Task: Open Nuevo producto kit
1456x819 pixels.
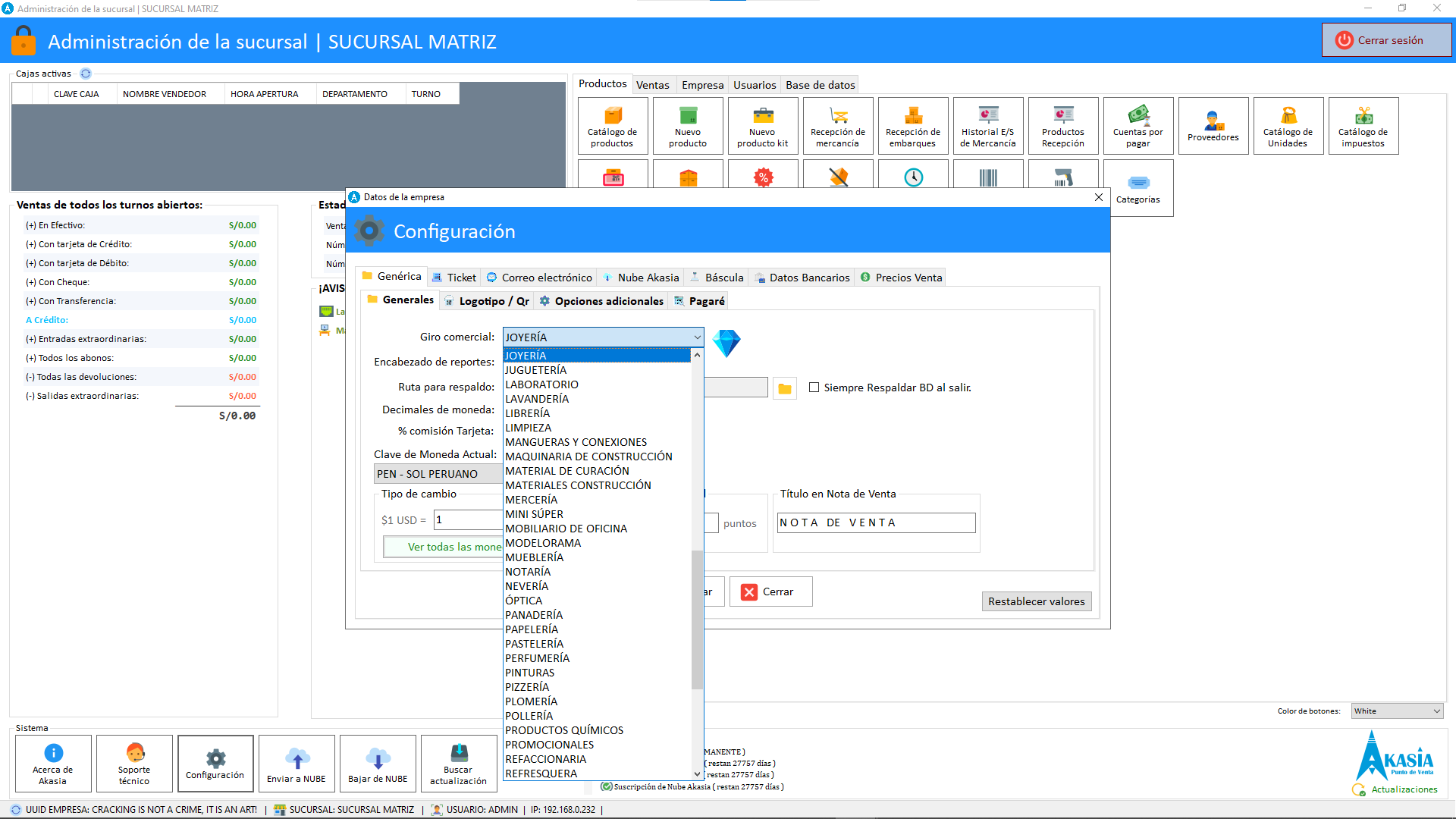Action: coord(763,126)
